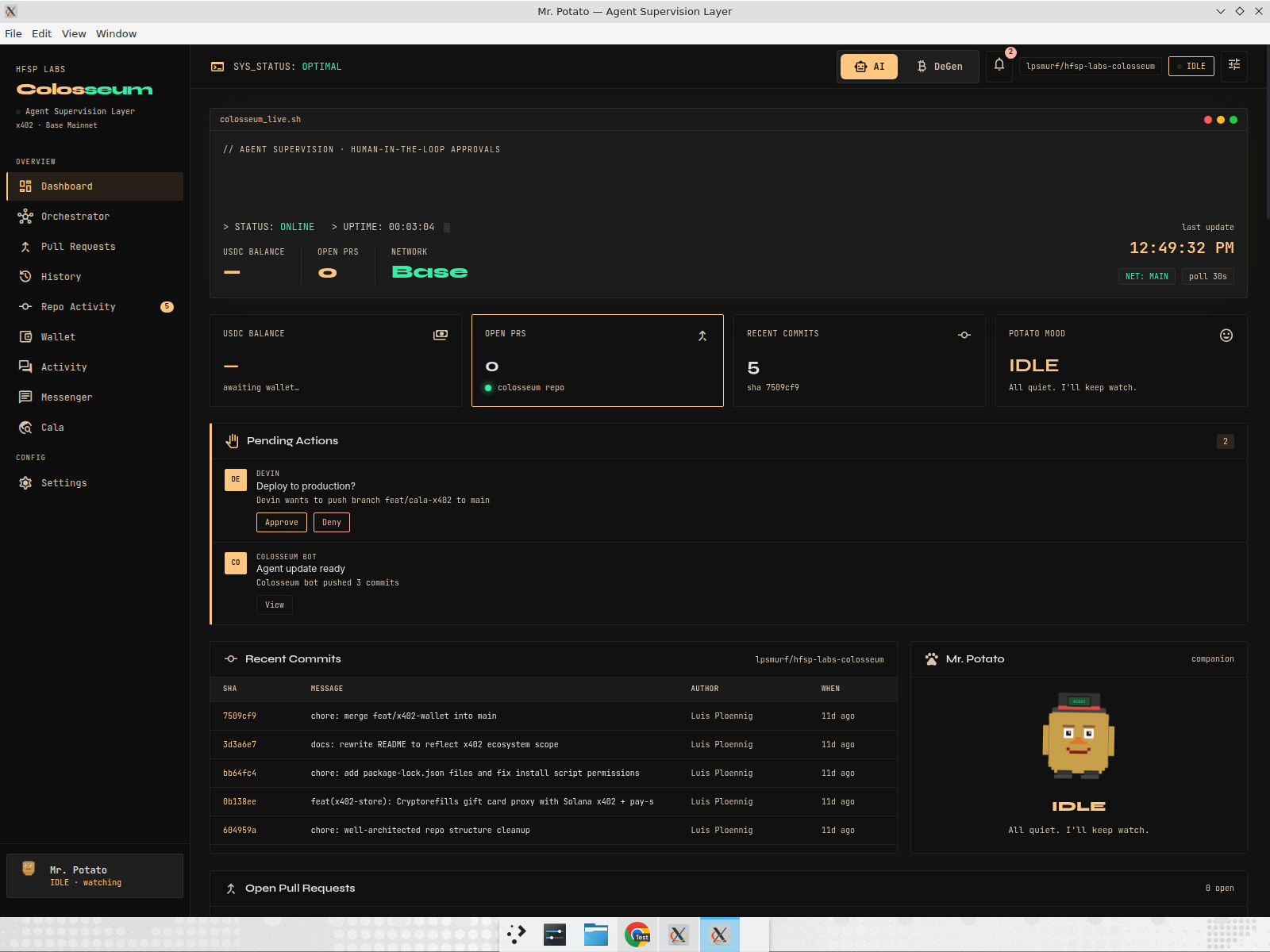
Task: Open the settings sliders app in taskbar
Action: 555,935
